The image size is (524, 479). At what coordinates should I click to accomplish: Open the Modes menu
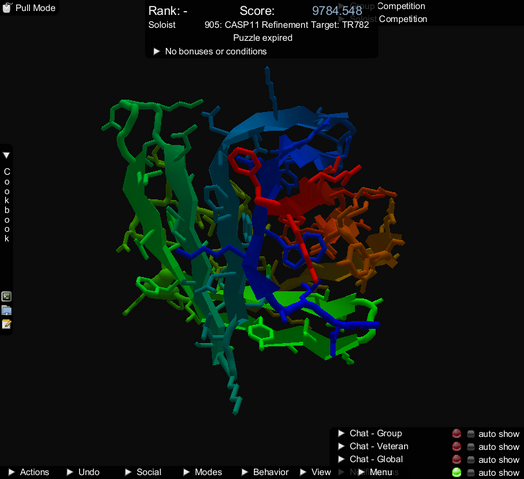pos(203,472)
